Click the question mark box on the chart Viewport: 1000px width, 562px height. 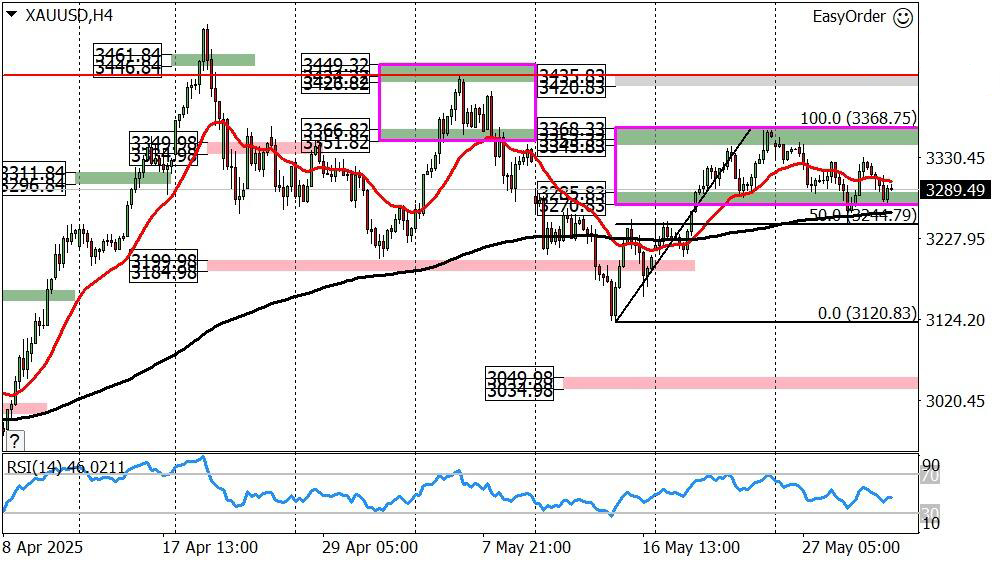coord(14,440)
